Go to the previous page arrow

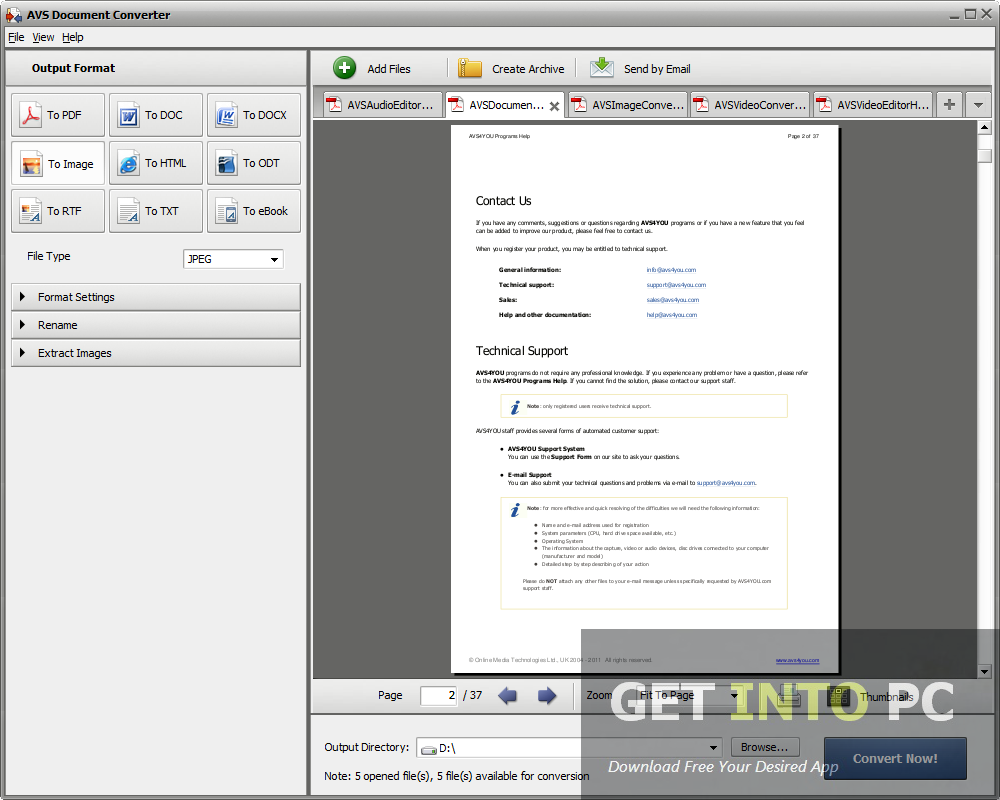[508, 695]
